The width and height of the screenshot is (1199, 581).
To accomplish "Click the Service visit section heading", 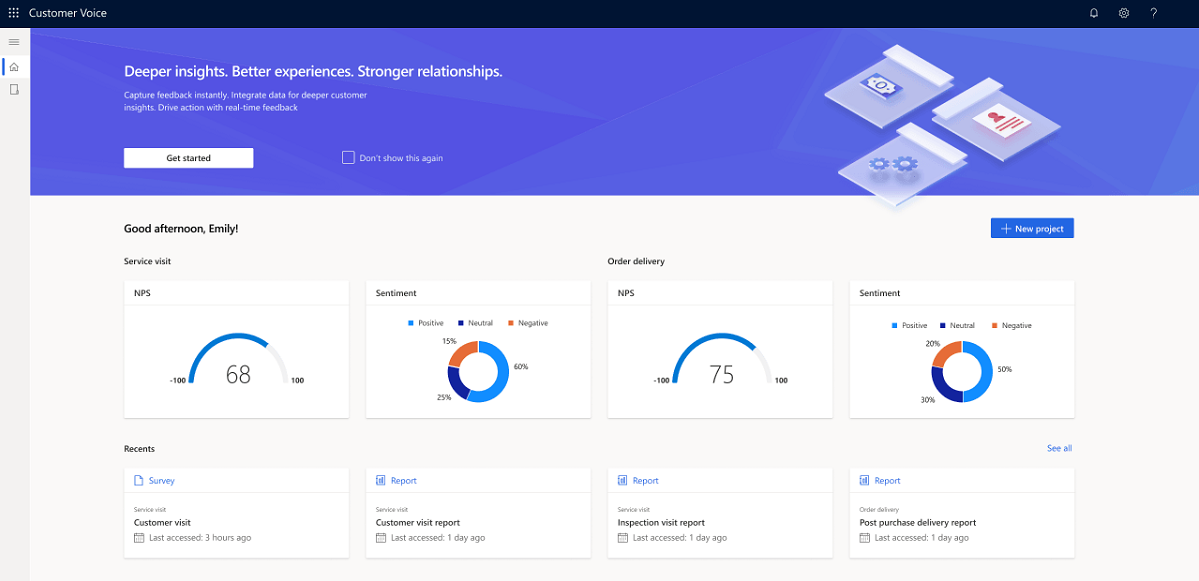I will [148, 261].
